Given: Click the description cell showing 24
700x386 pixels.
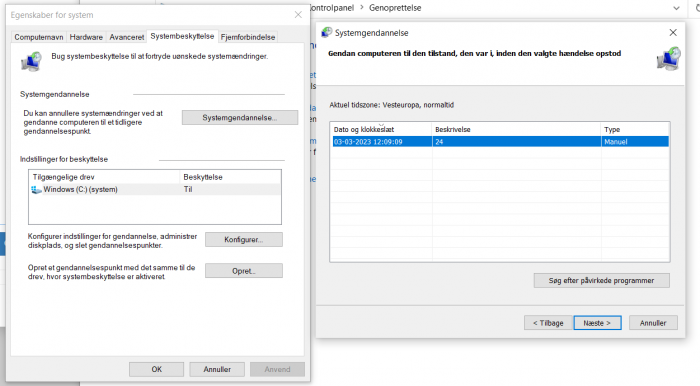Looking at the screenshot, I should point(517,142).
